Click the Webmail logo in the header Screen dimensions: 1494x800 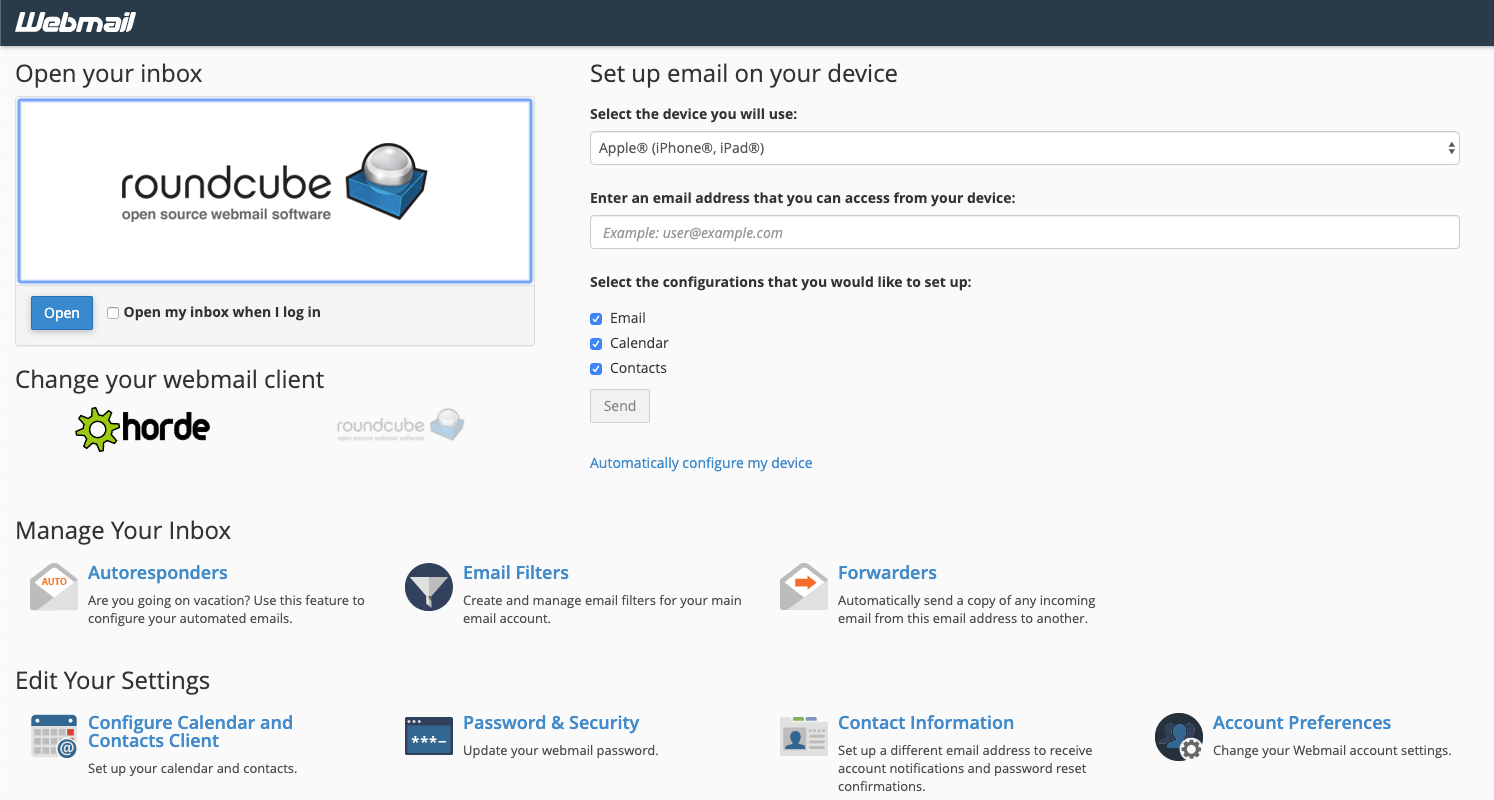coord(74,22)
